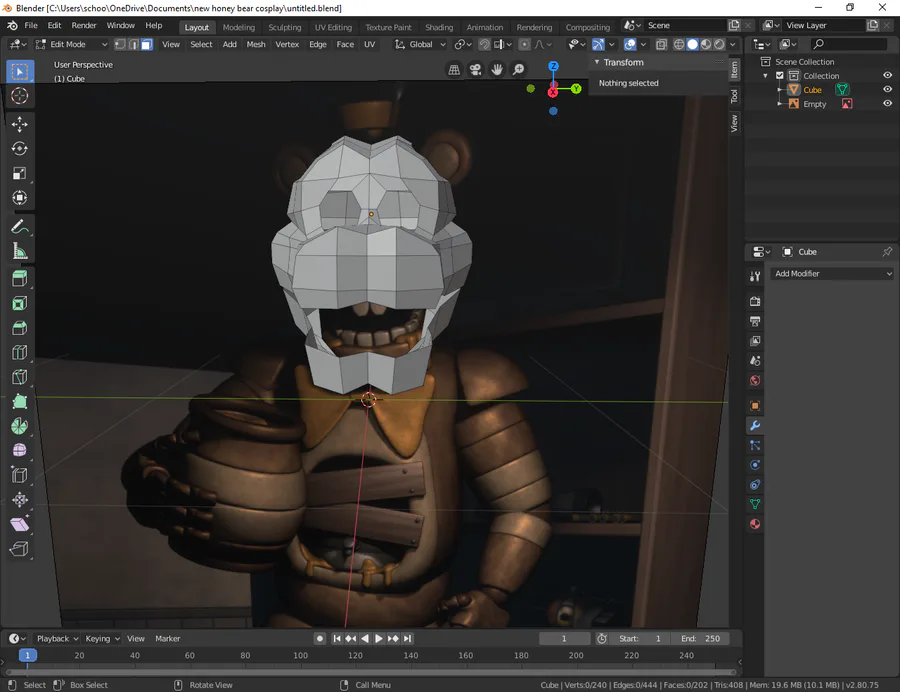Open the File menu
Image resolution: width=900 pixels, height=692 pixels.
(31, 26)
